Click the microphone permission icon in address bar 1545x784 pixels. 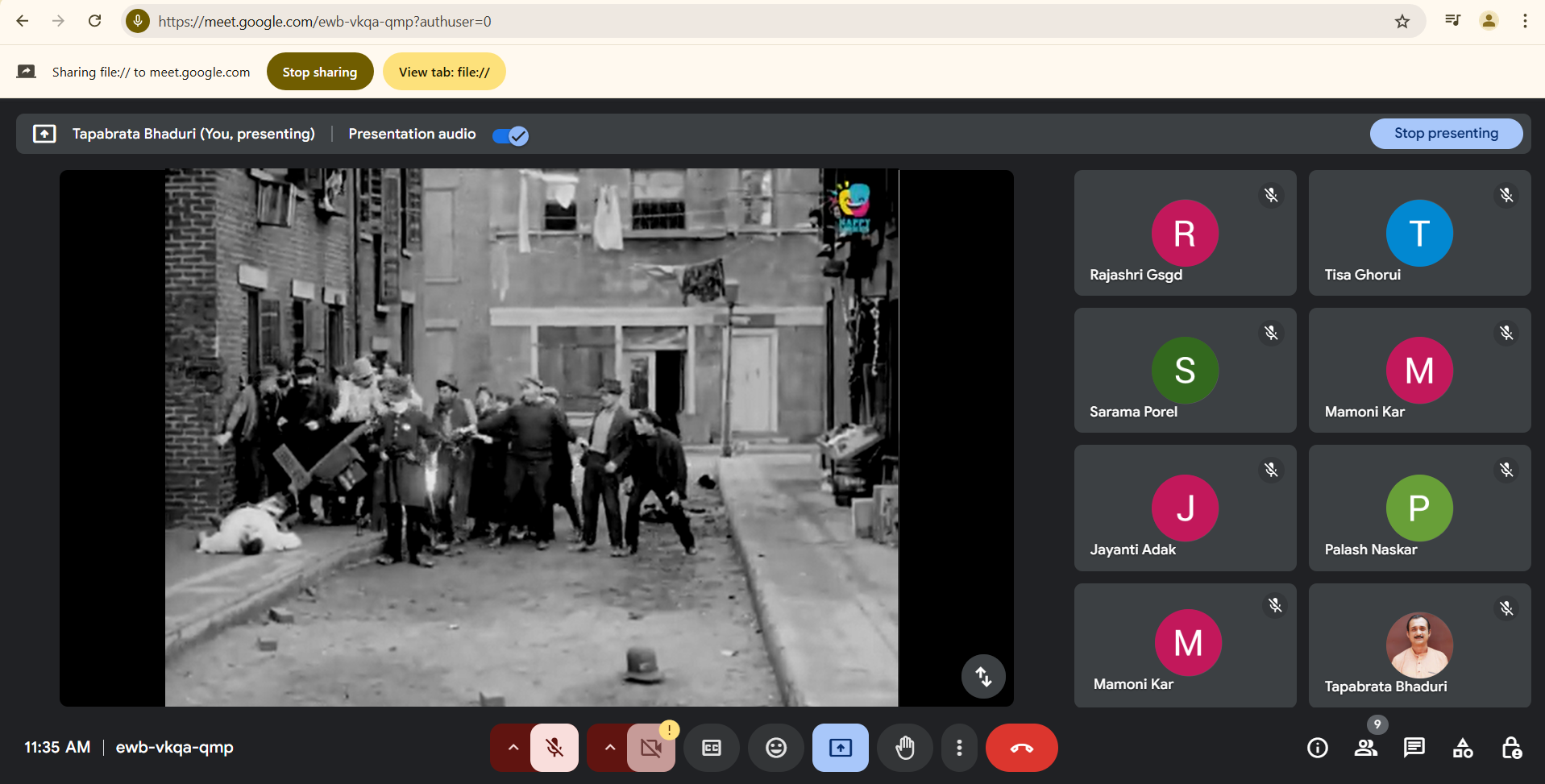click(x=138, y=21)
